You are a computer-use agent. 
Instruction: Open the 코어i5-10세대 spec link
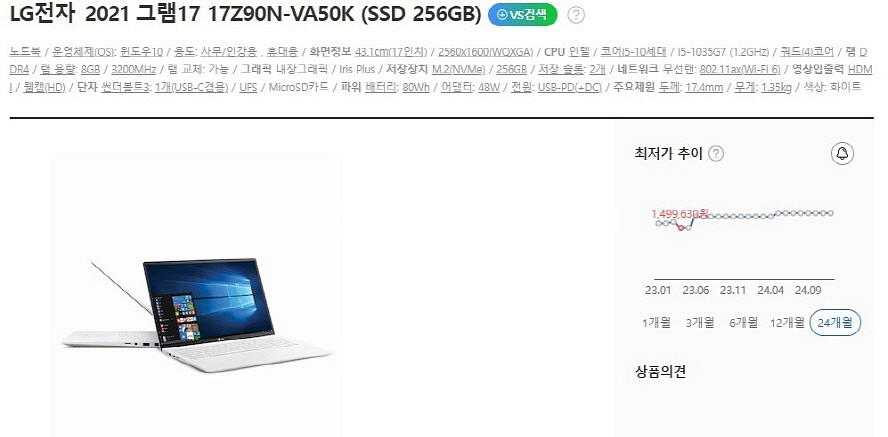(633, 52)
